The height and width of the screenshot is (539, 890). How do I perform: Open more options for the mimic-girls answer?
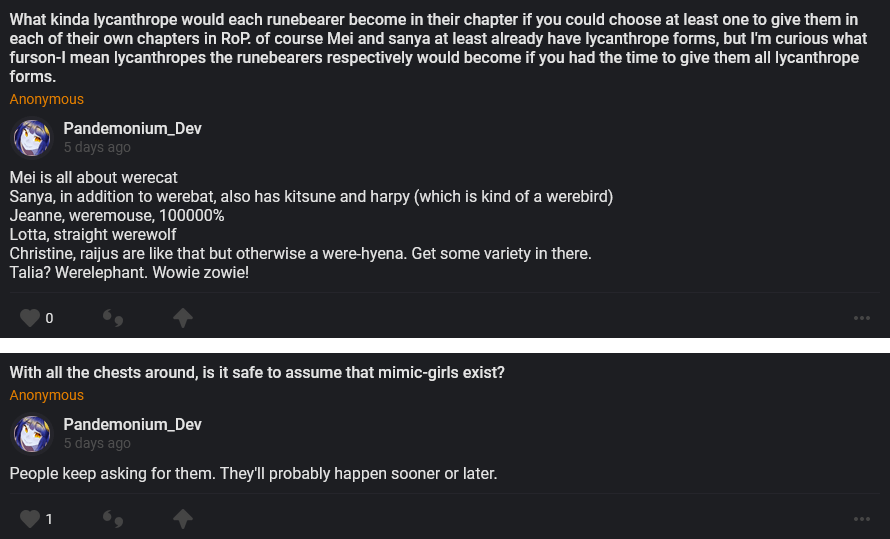coord(862,519)
